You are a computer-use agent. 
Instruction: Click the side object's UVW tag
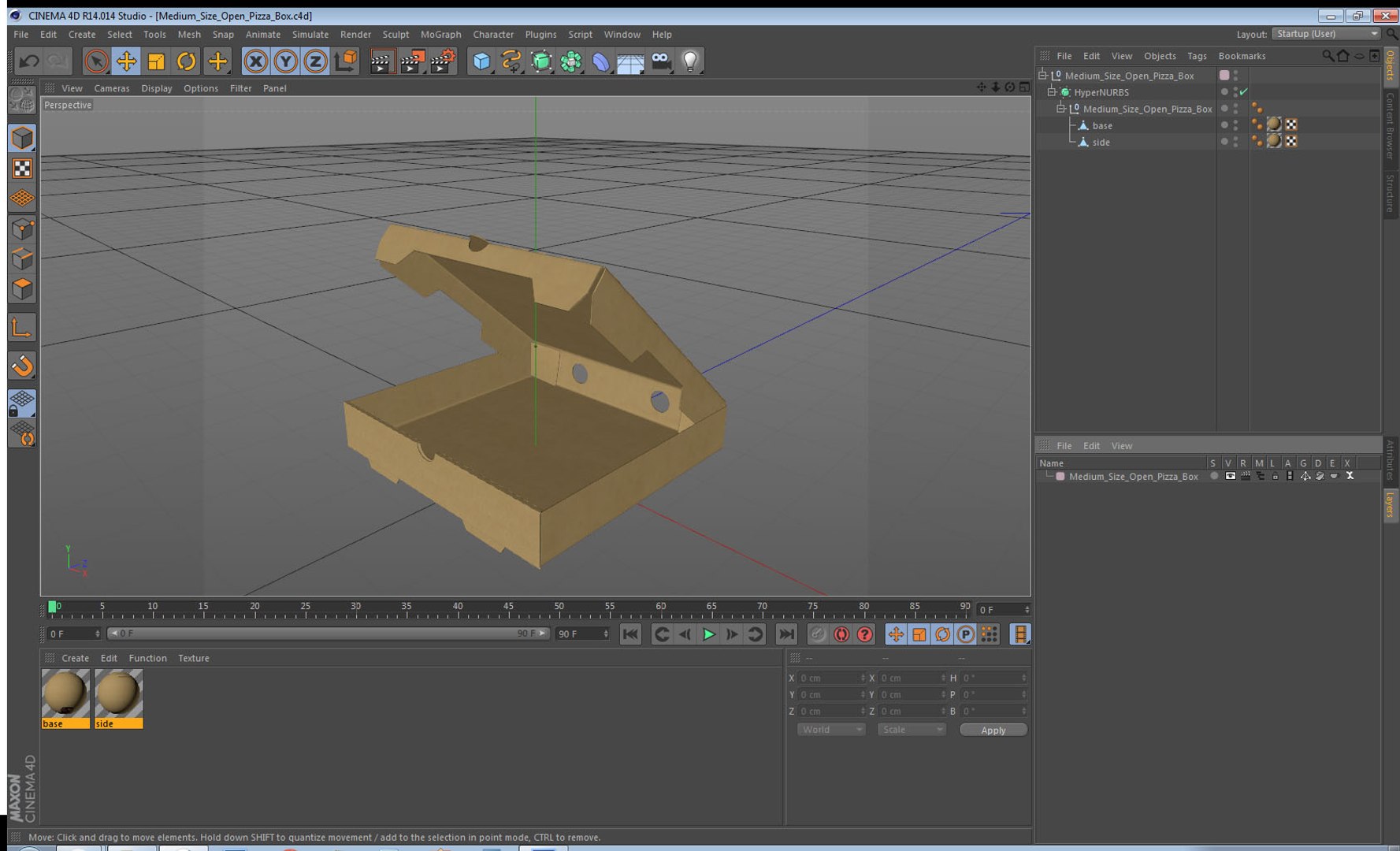(x=1290, y=141)
